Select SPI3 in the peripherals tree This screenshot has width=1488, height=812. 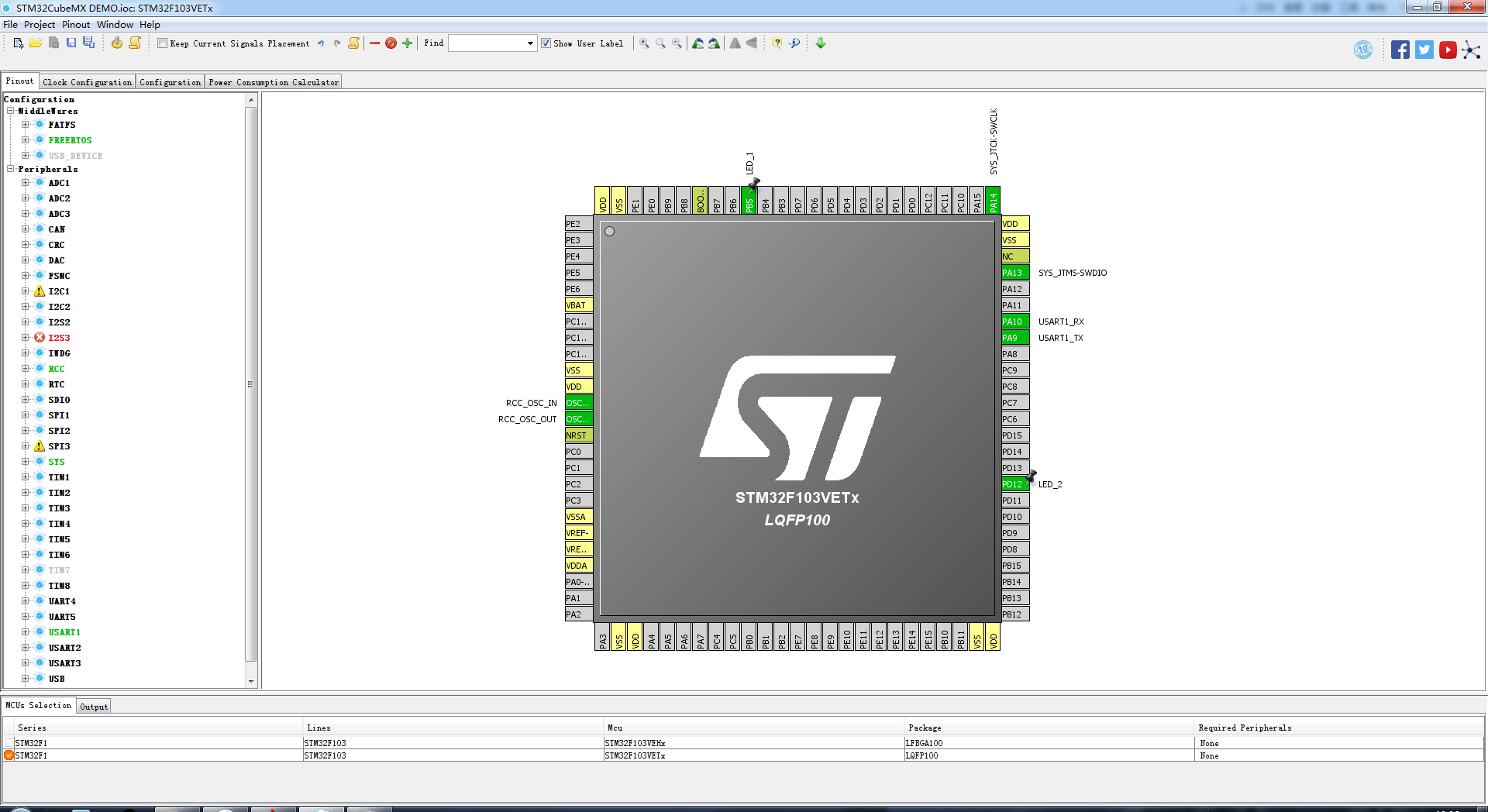pyautogui.click(x=59, y=446)
